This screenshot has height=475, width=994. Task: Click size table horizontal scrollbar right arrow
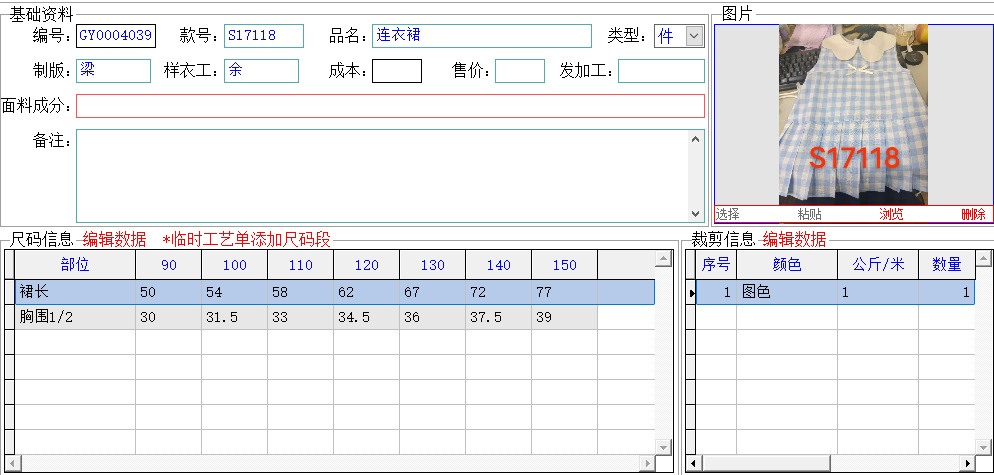648,463
